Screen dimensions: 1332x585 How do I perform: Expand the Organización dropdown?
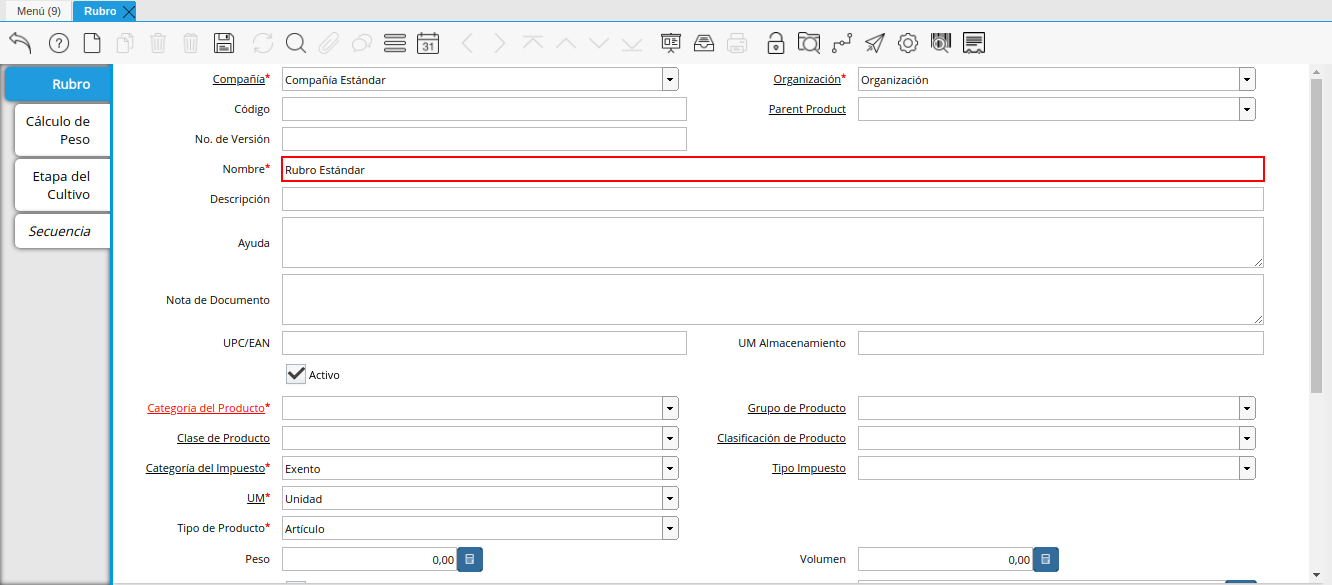pos(1247,80)
